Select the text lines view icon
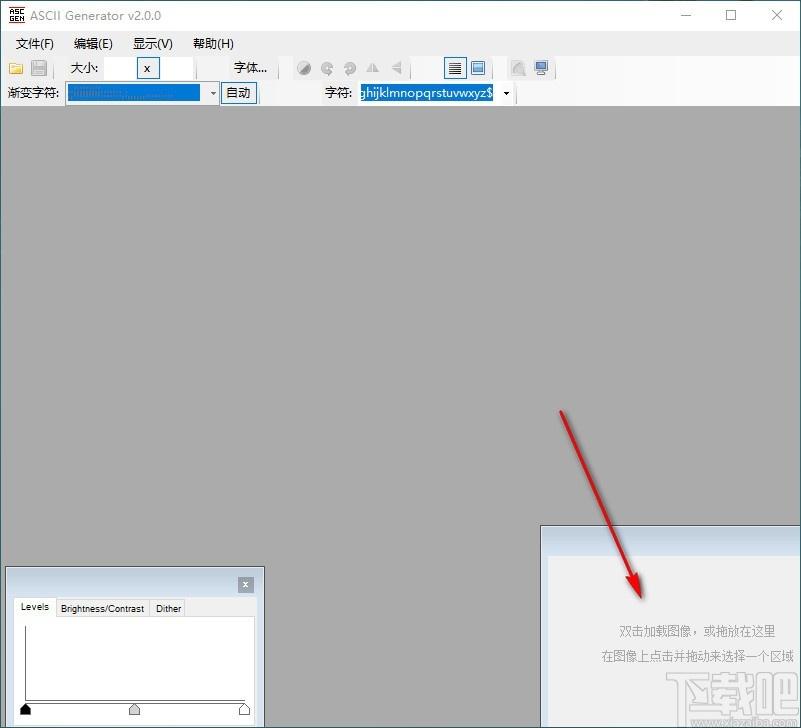 (455, 68)
